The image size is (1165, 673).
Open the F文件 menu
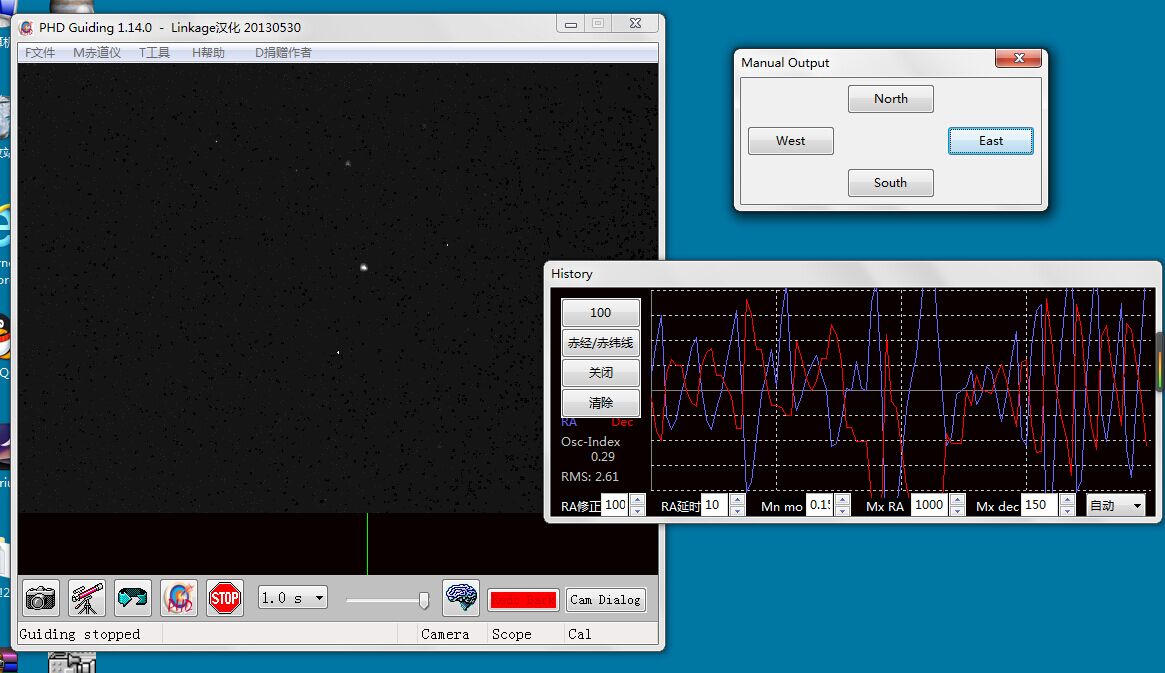point(40,53)
